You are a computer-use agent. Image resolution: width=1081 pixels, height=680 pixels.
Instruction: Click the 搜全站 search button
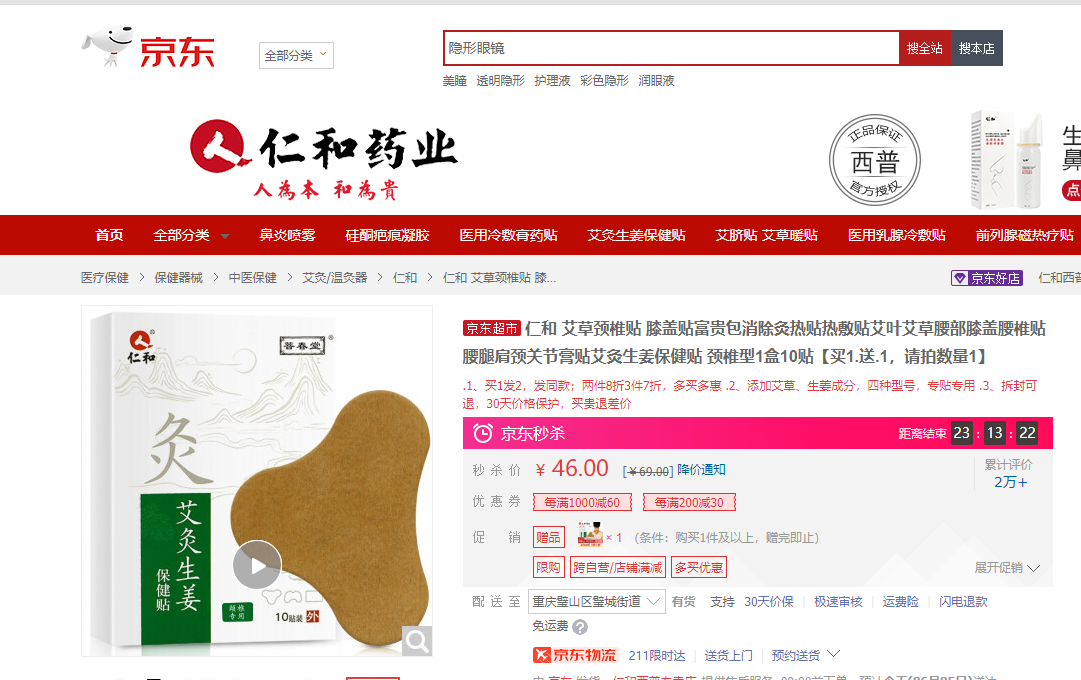pyautogui.click(x=925, y=48)
